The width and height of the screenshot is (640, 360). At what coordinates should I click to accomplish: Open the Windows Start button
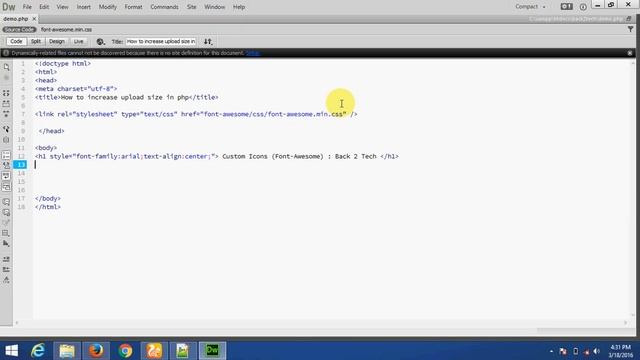point(11,351)
